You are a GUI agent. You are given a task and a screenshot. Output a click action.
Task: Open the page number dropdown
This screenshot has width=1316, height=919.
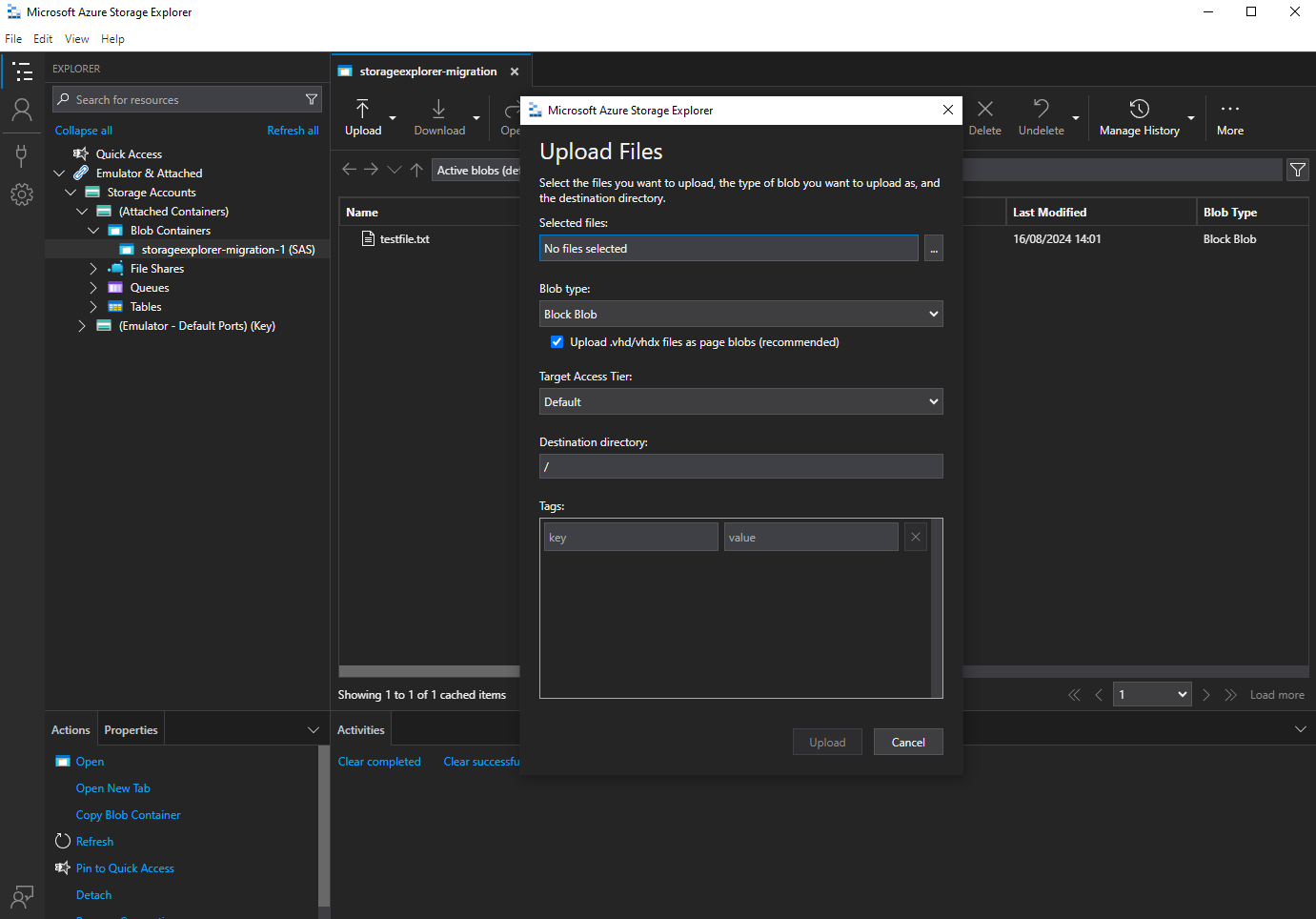tap(1152, 694)
